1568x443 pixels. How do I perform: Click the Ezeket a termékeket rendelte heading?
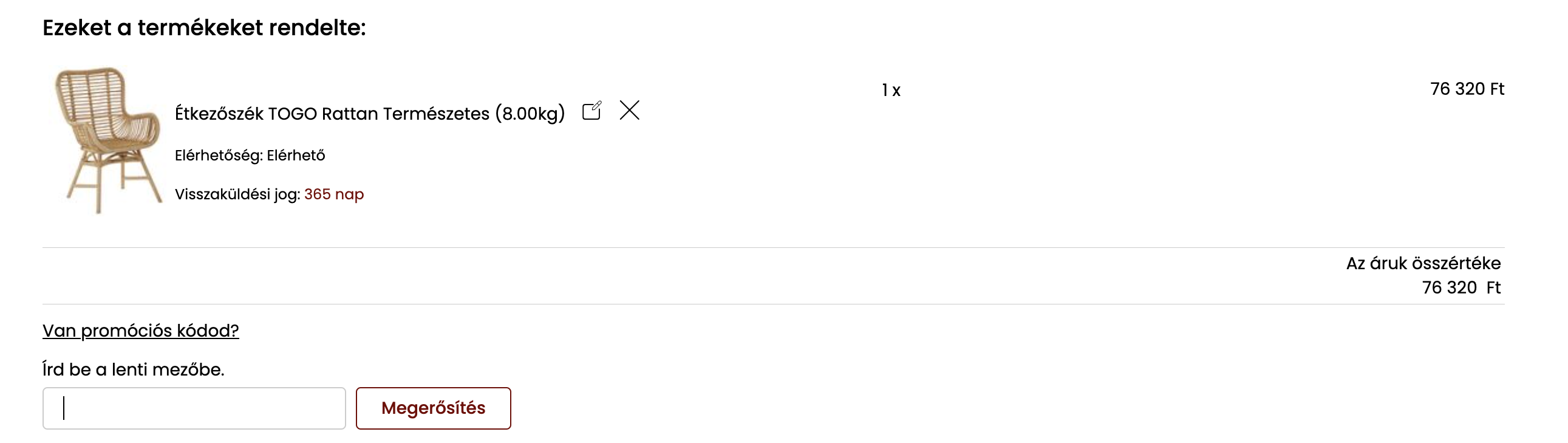[204, 28]
